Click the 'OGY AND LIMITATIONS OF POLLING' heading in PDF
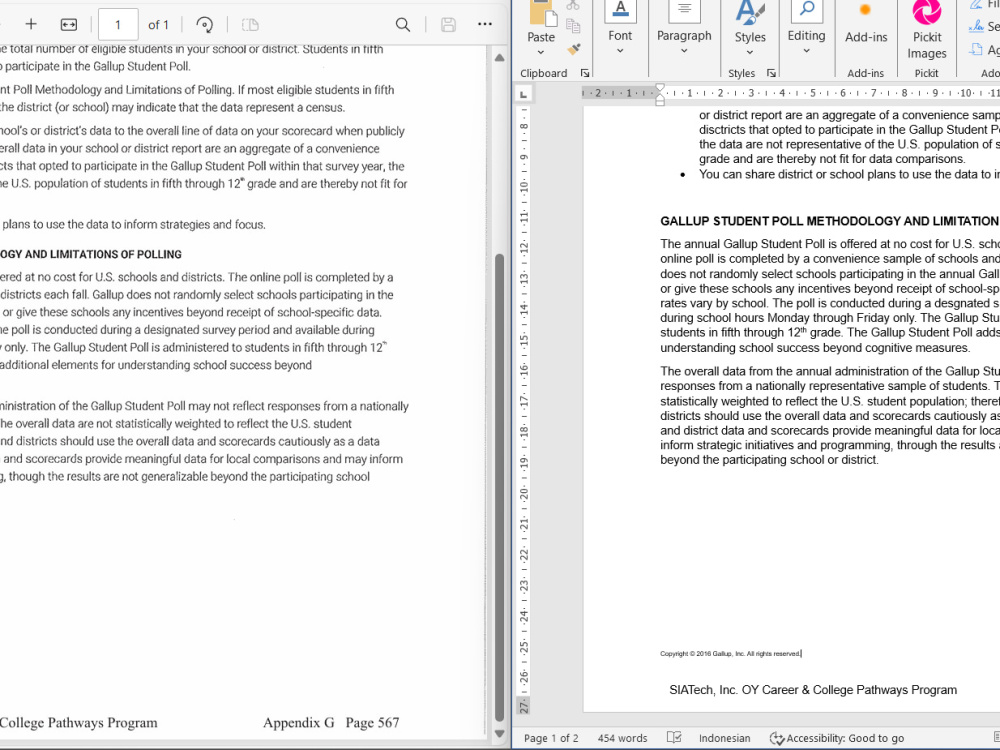The width and height of the screenshot is (1000, 750). 91,254
